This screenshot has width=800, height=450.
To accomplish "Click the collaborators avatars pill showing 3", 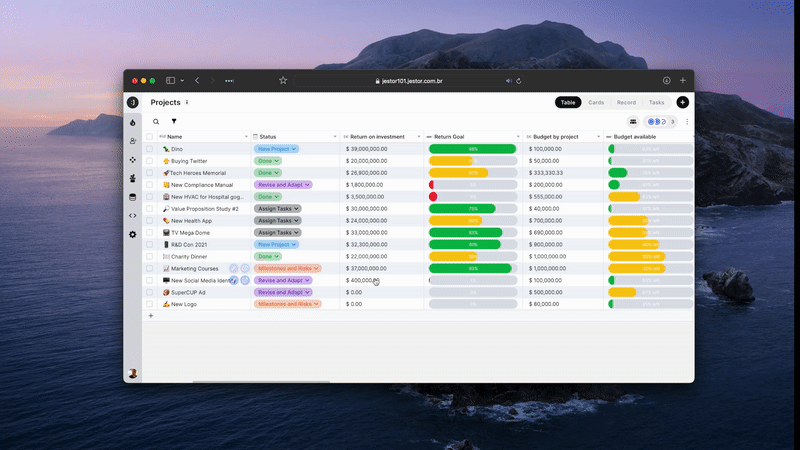I will click(661, 121).
